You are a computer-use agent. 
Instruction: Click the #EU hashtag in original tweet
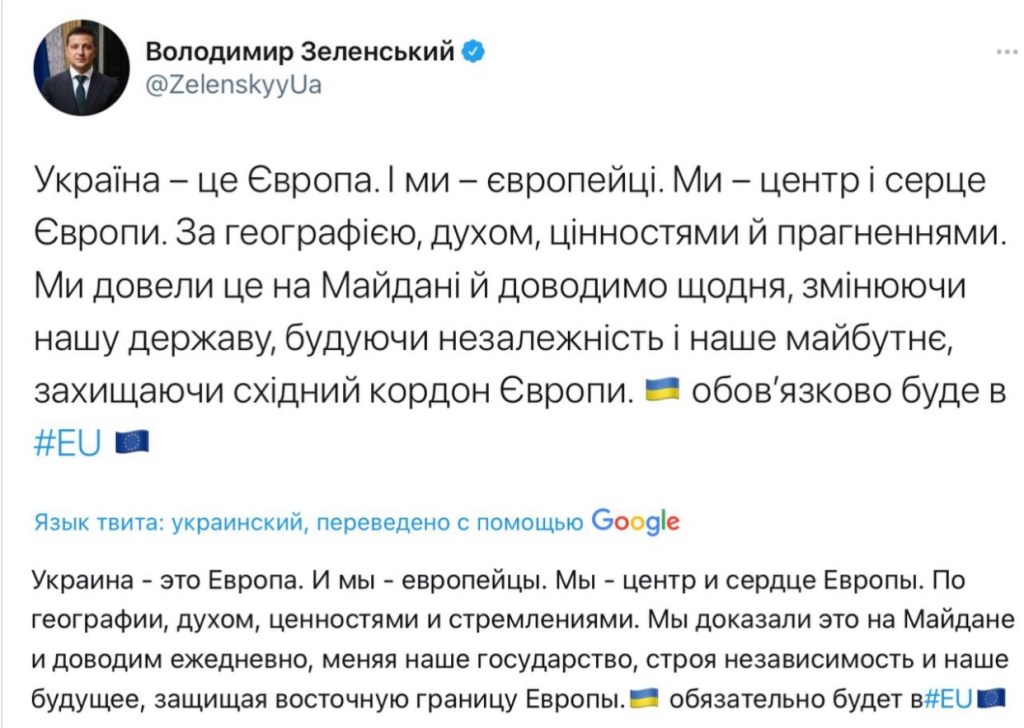click(x=69, y=441)
